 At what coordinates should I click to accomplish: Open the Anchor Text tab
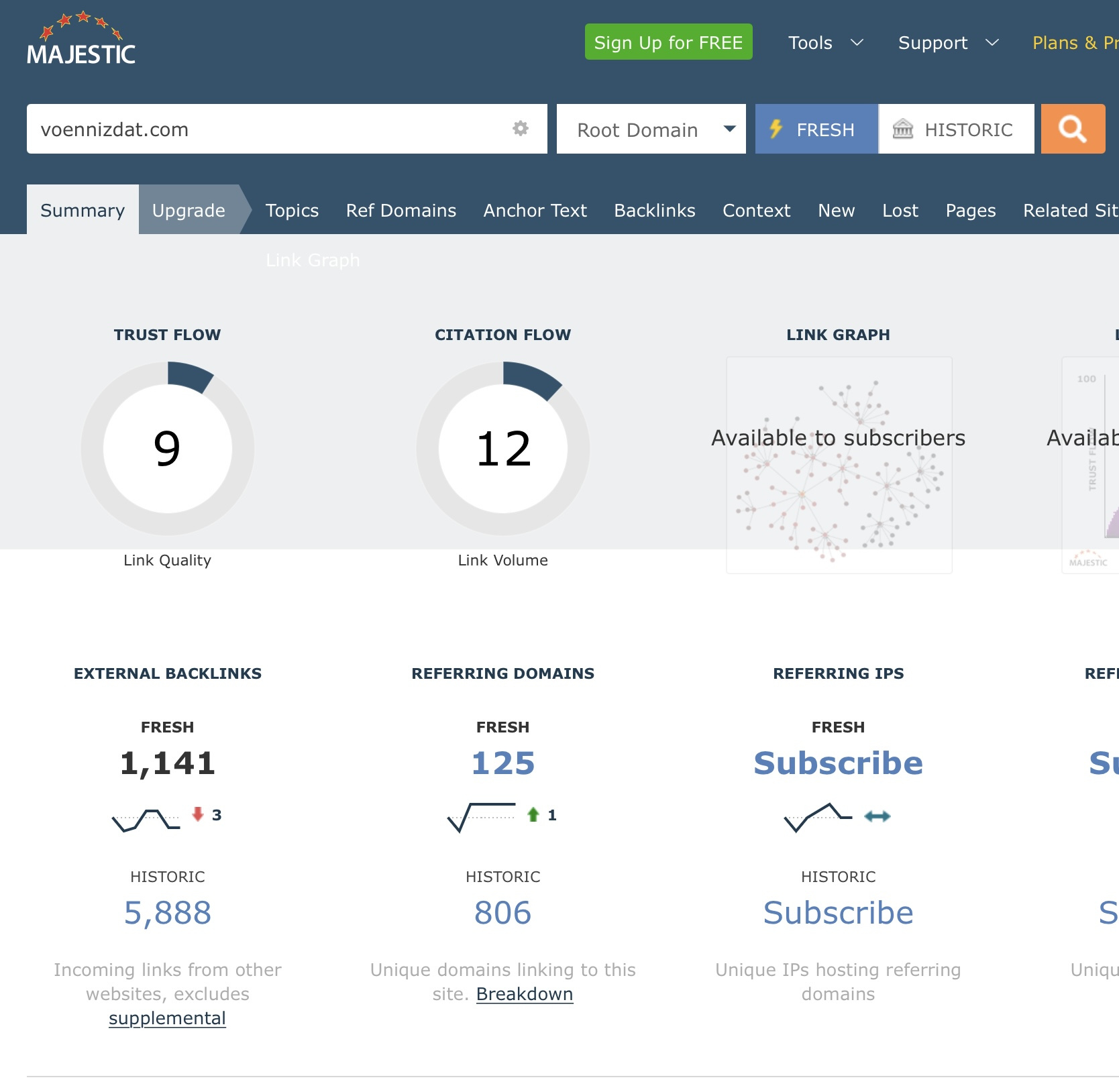tap(535, 210)
